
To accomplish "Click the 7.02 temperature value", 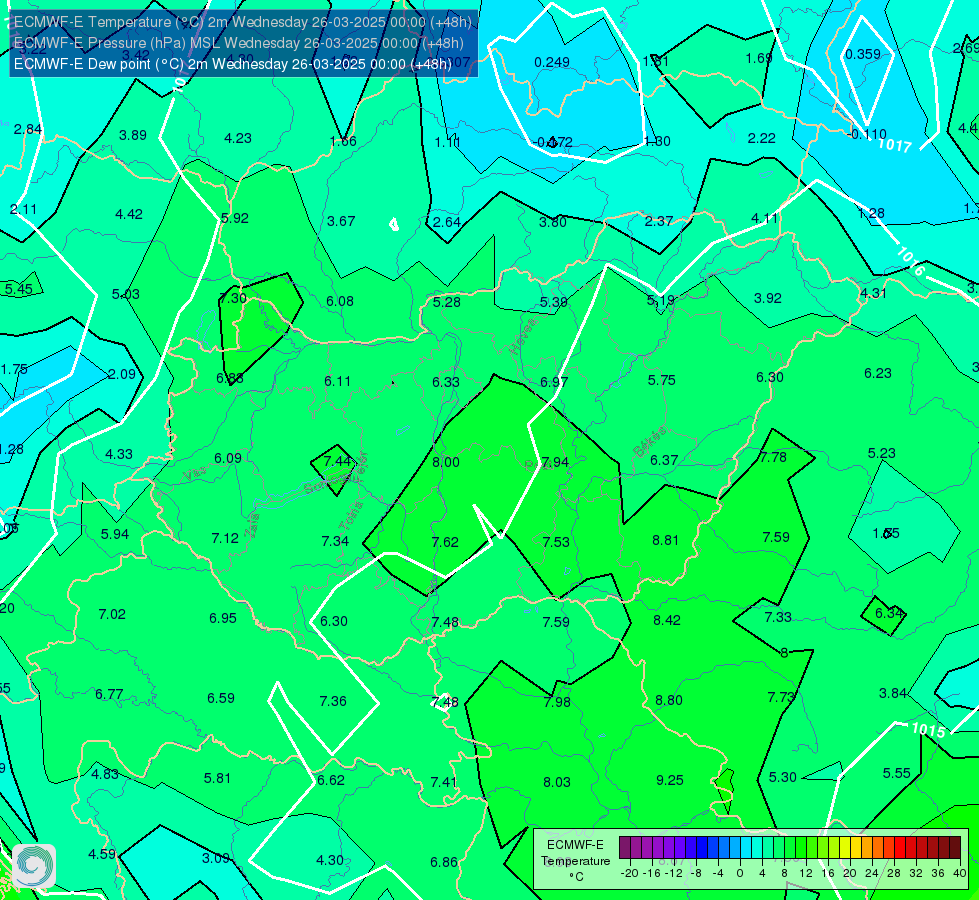I will click(x=112, y=614).
